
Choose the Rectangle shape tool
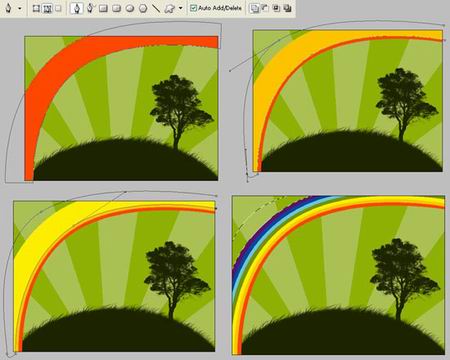[103, 8]
